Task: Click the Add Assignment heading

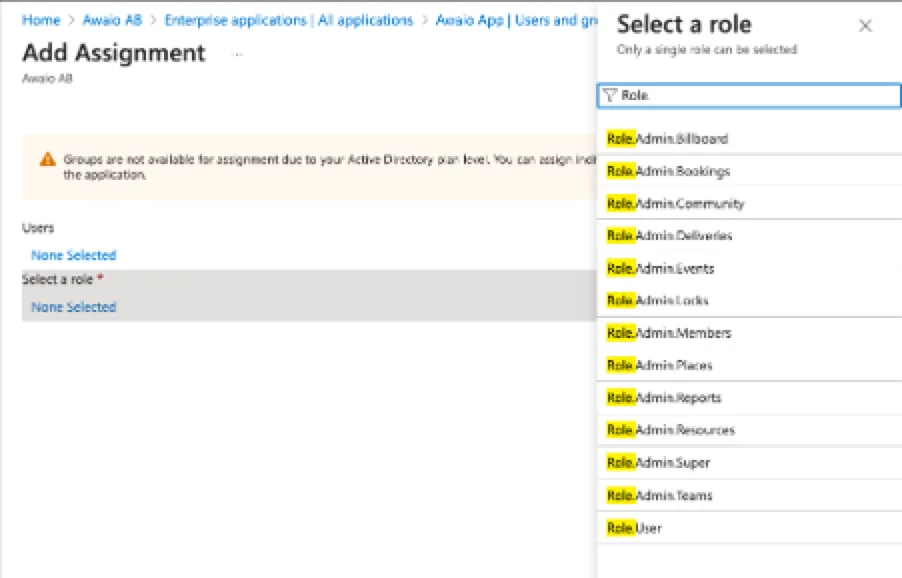Action: (114, 52)
